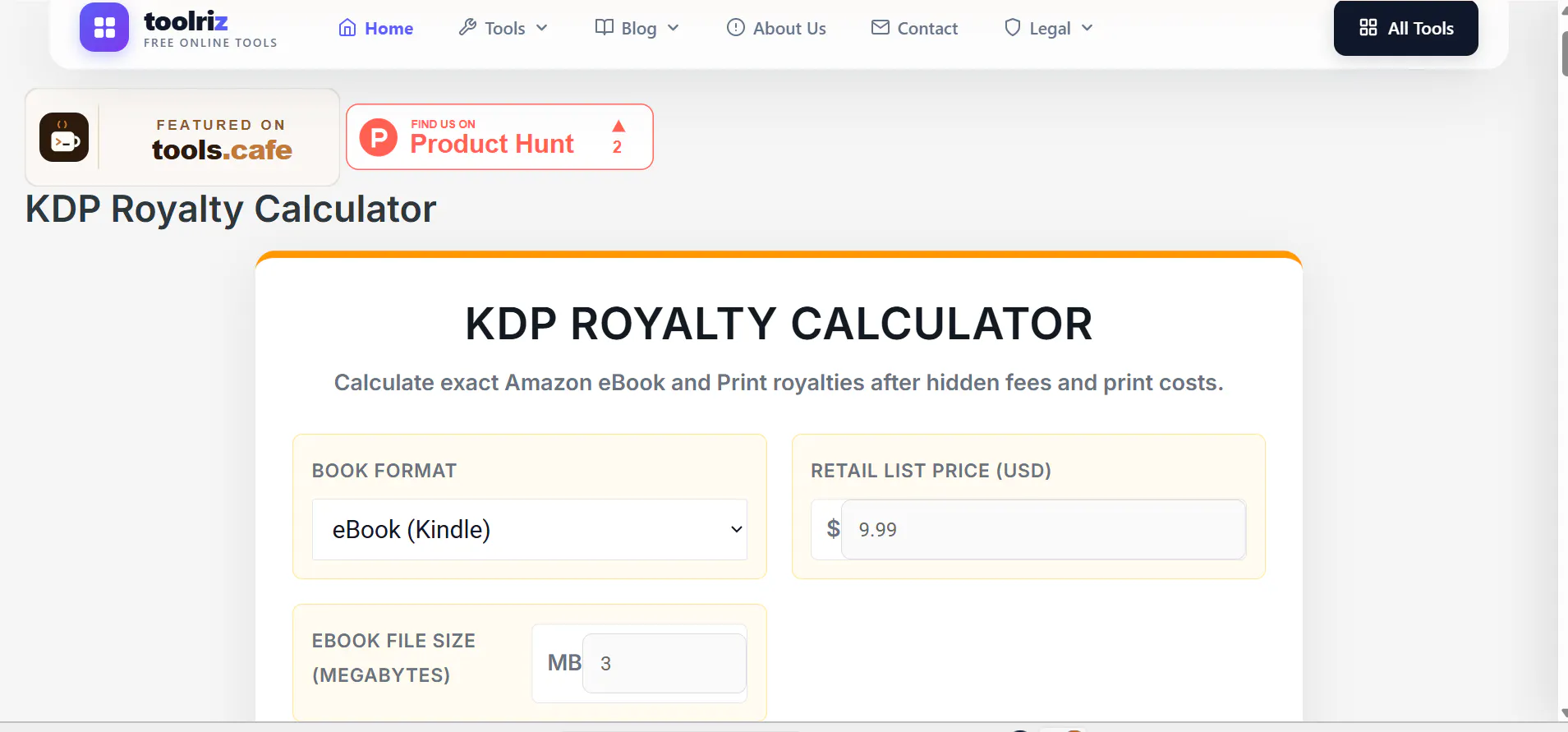Click the shield icon beside Legal
The width and height of the screenshot is (1568, 732).
pyautogui.click(x=1013, y=27)
